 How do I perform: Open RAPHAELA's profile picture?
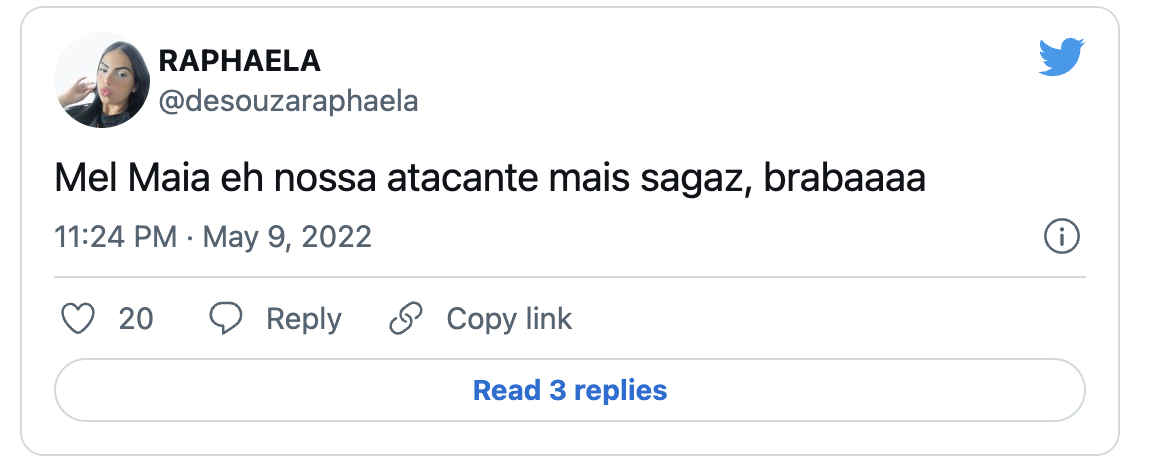click(x=102, y=80)
